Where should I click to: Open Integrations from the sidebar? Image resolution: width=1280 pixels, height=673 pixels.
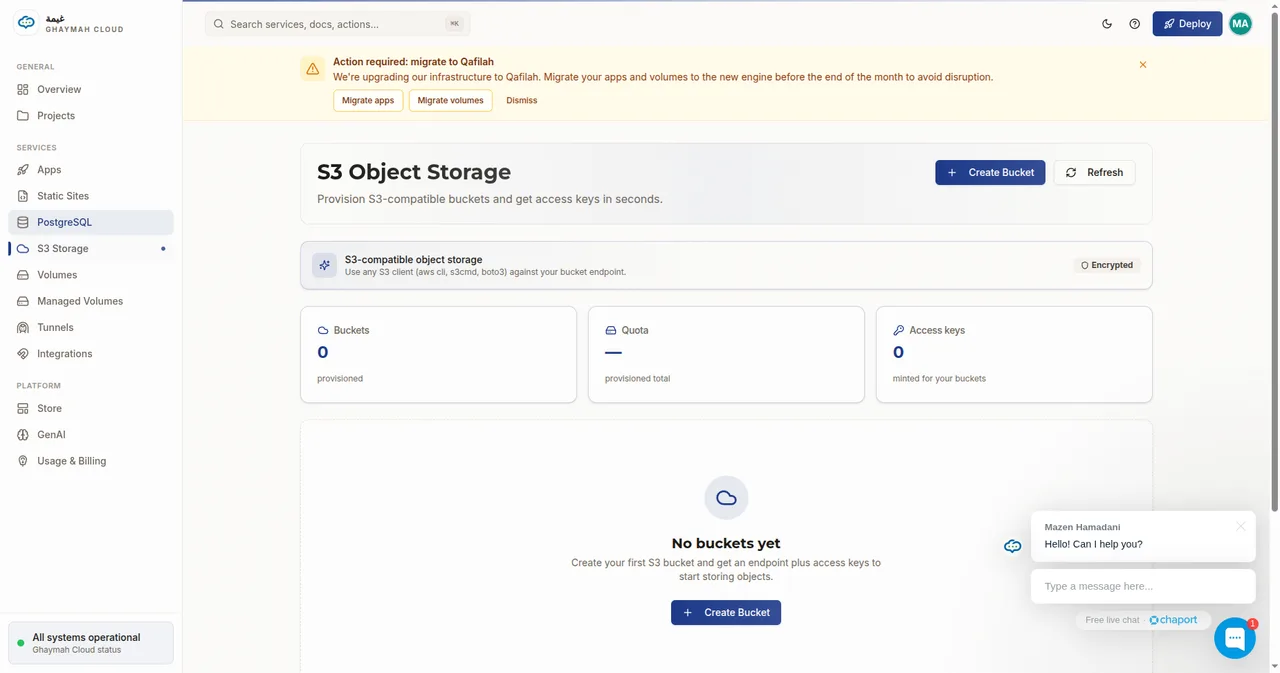(91, 354)
